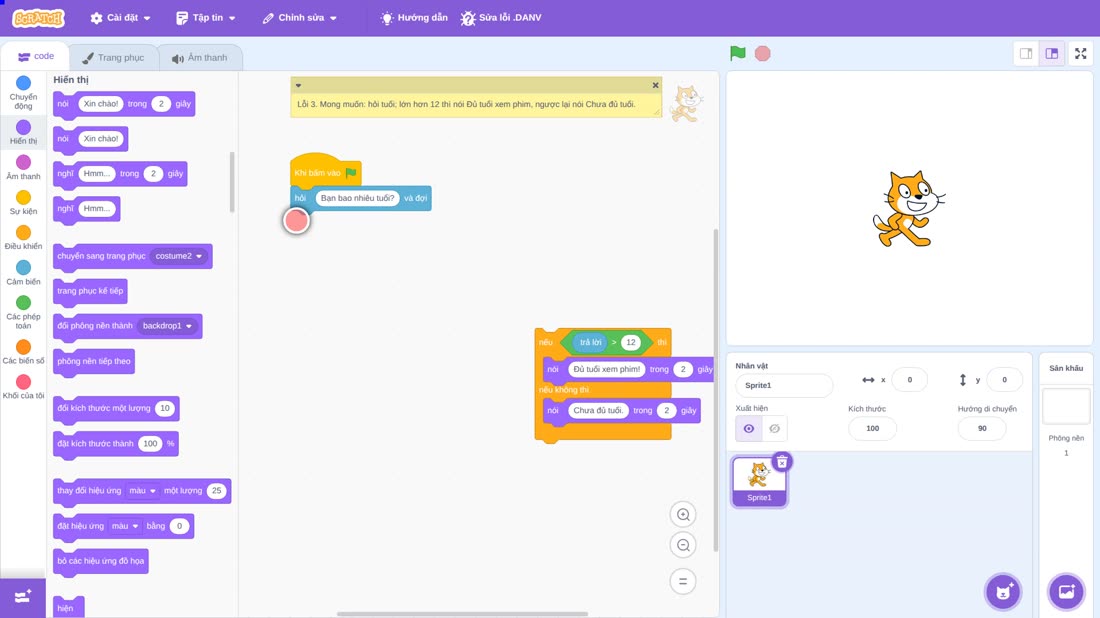Click the horizontal workspace scrollbar
This screenshot has width=1100, height=618.
click(x=462, y=614)
